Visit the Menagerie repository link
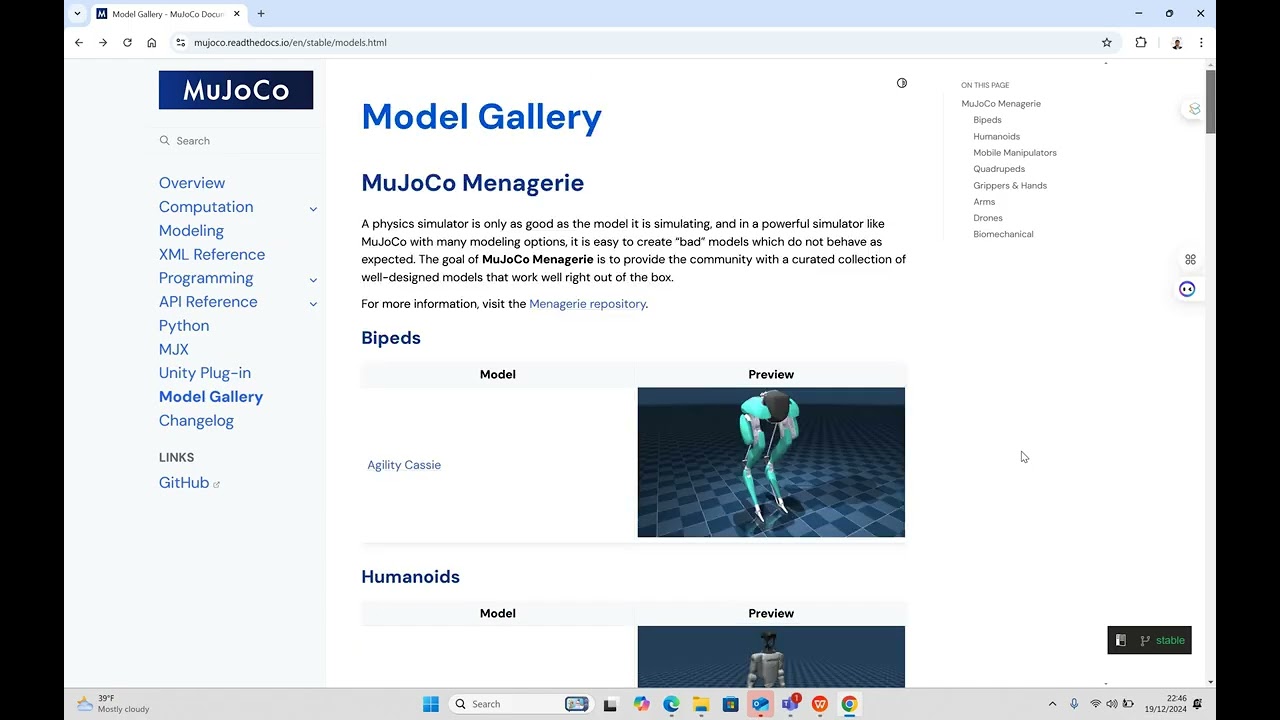The width and height of the screenshot is (1280, 720). (x=587, y=304)
